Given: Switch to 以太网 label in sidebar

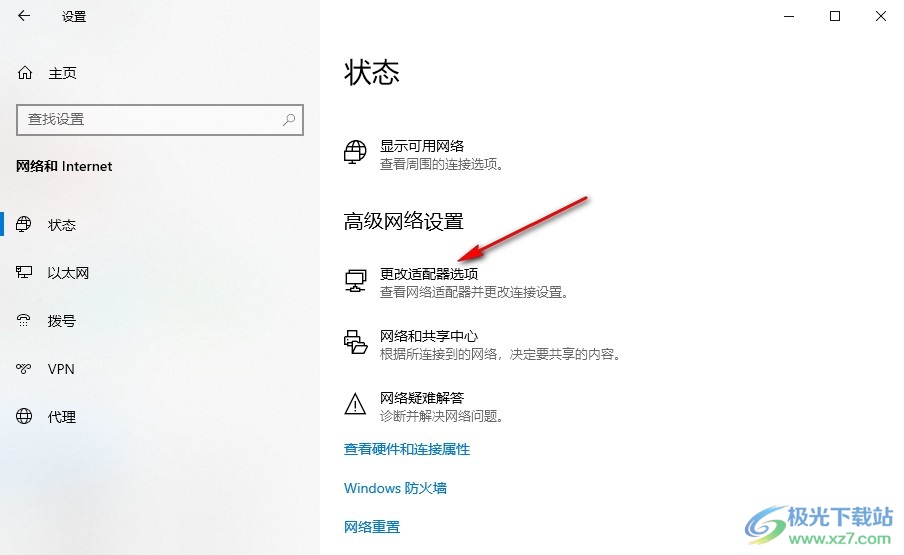Looking at the screenshot, I should point(68,273).
